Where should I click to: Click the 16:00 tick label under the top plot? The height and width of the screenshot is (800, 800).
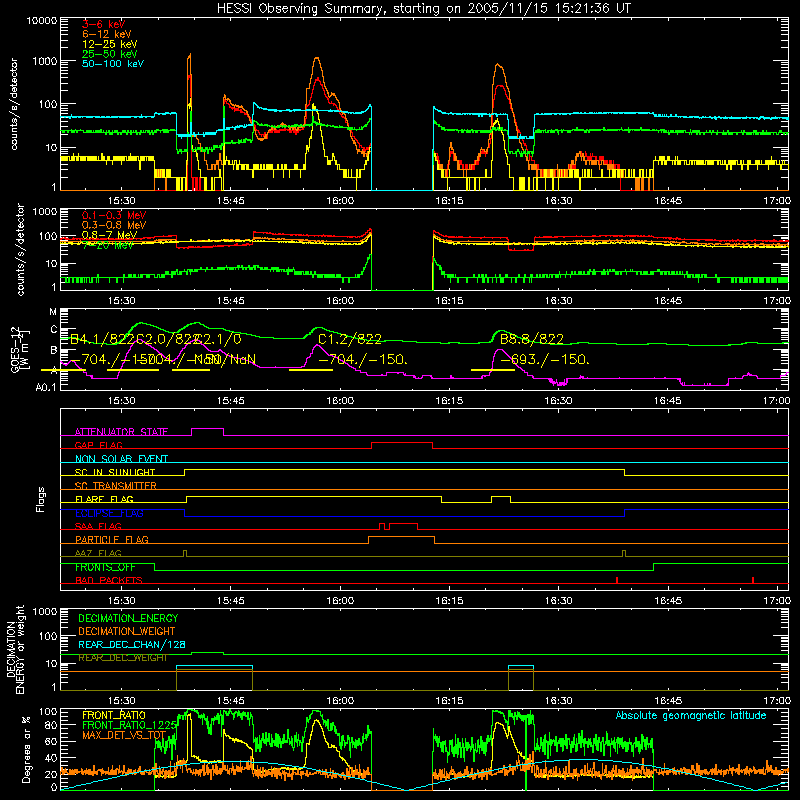pyautogui.click(x=340, y=201)
